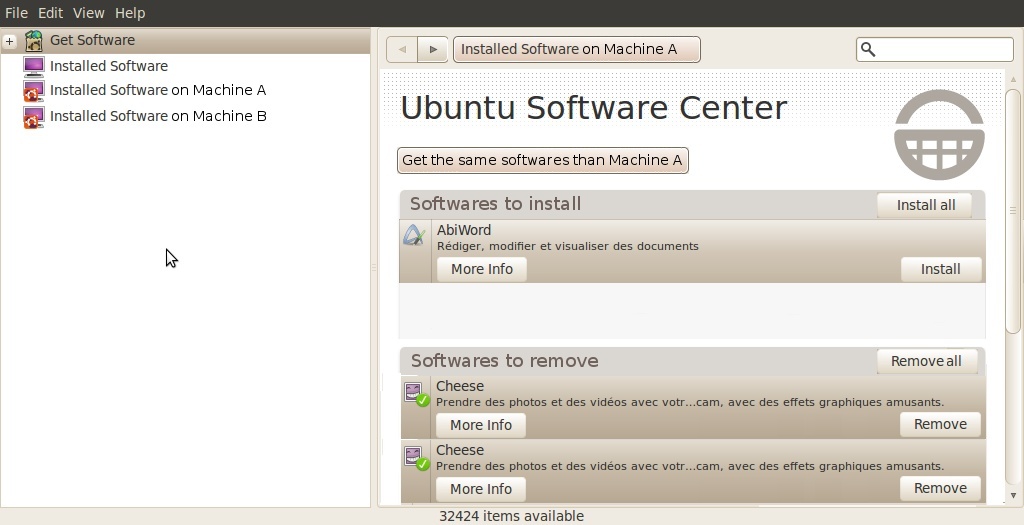Click the Machine A sidebar icon

pyautogui.click(x=34, y=91)
